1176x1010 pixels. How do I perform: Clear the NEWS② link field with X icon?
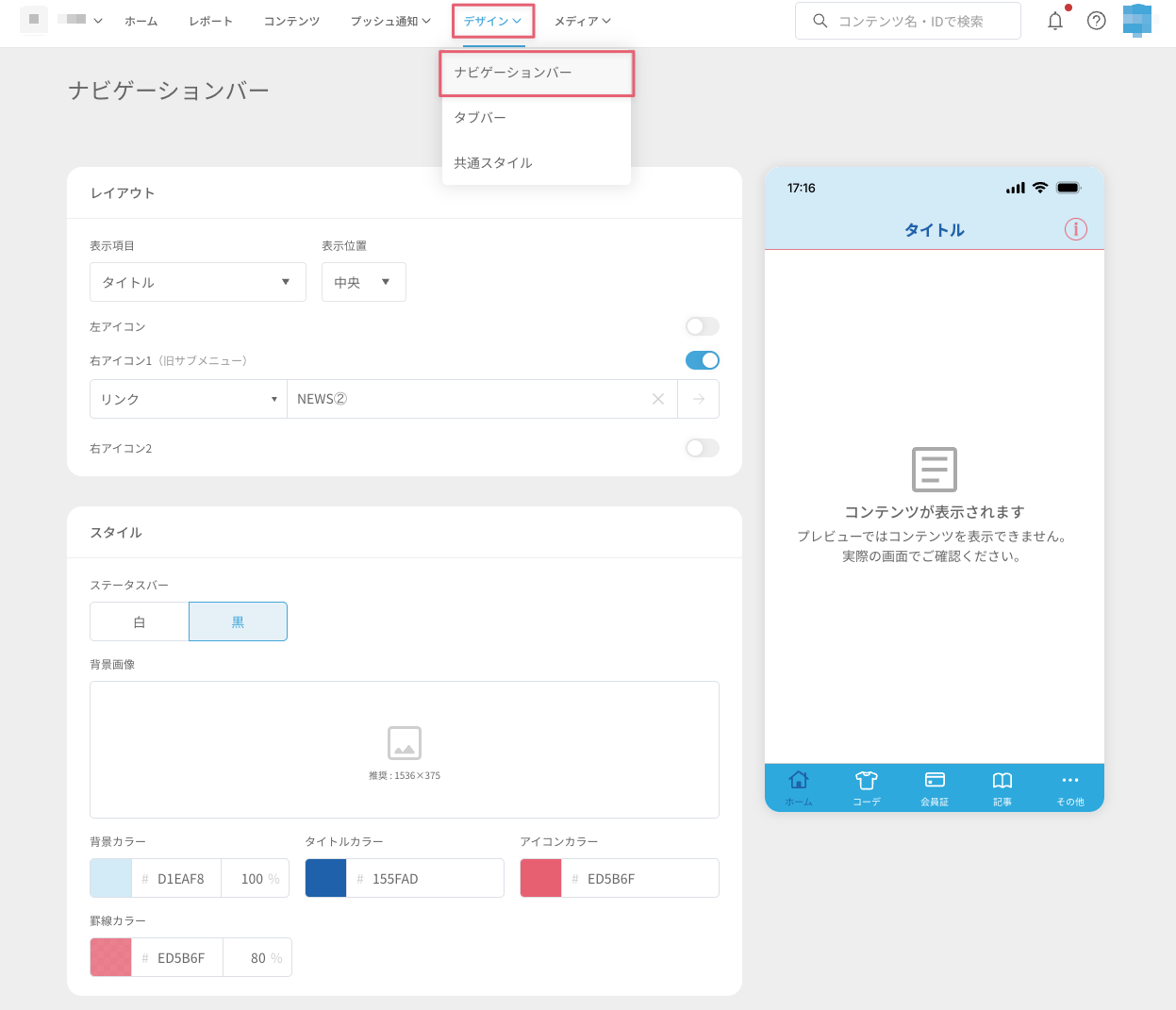658,399
